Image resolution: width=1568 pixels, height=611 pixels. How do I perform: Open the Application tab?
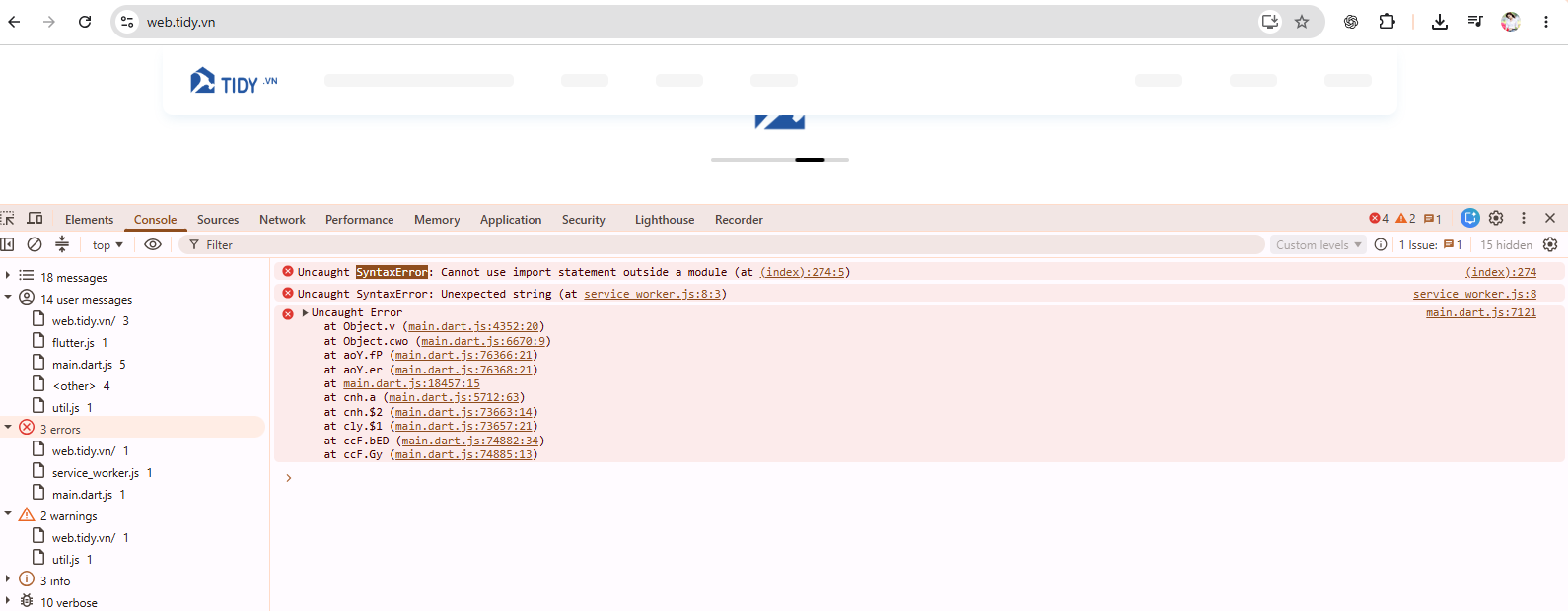click(x=511, y=220)
